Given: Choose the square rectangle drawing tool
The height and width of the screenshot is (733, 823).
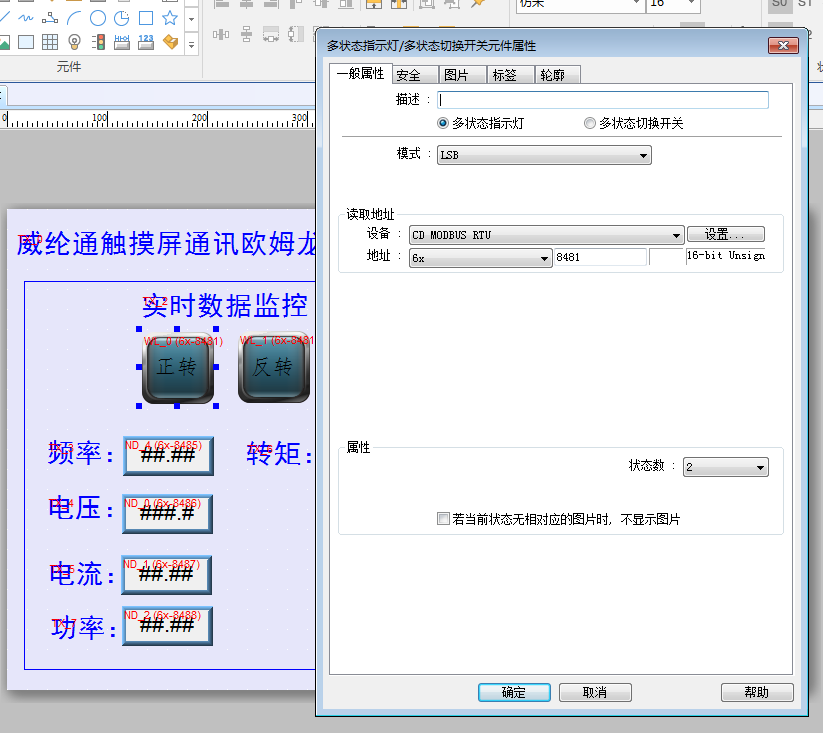Looking at the screenshot, I should coord(146,18).
